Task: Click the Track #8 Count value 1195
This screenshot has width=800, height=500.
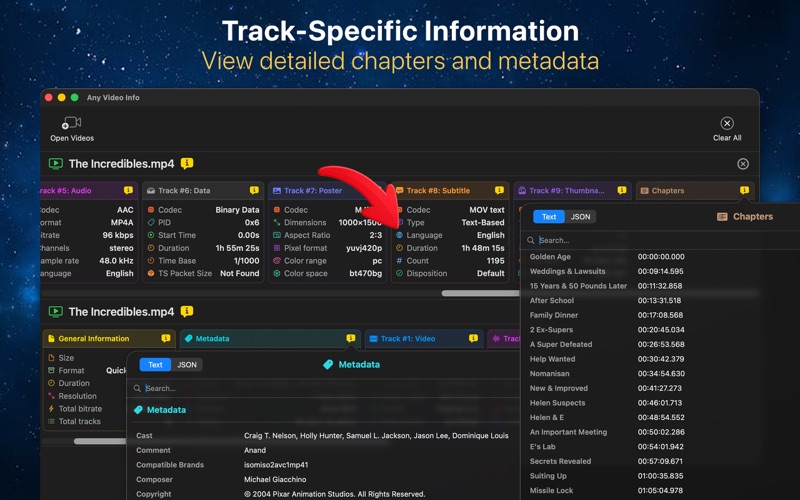Action: click(495, 261)
